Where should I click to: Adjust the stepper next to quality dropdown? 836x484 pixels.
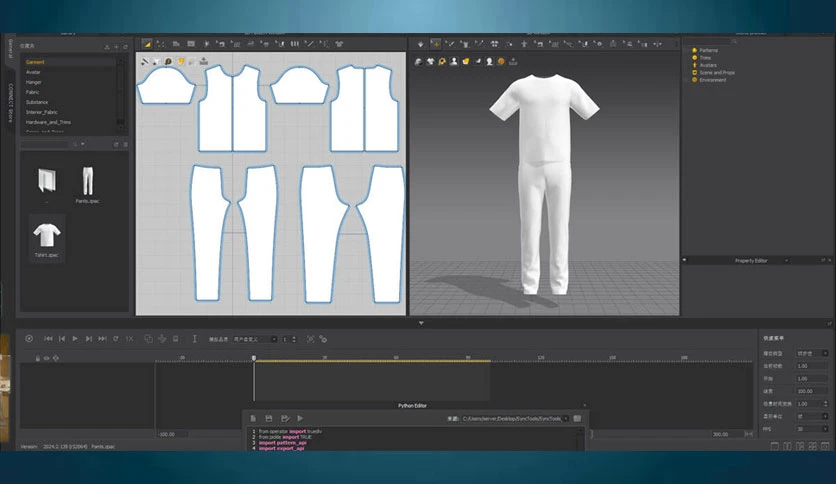click(x=294, y=339)
